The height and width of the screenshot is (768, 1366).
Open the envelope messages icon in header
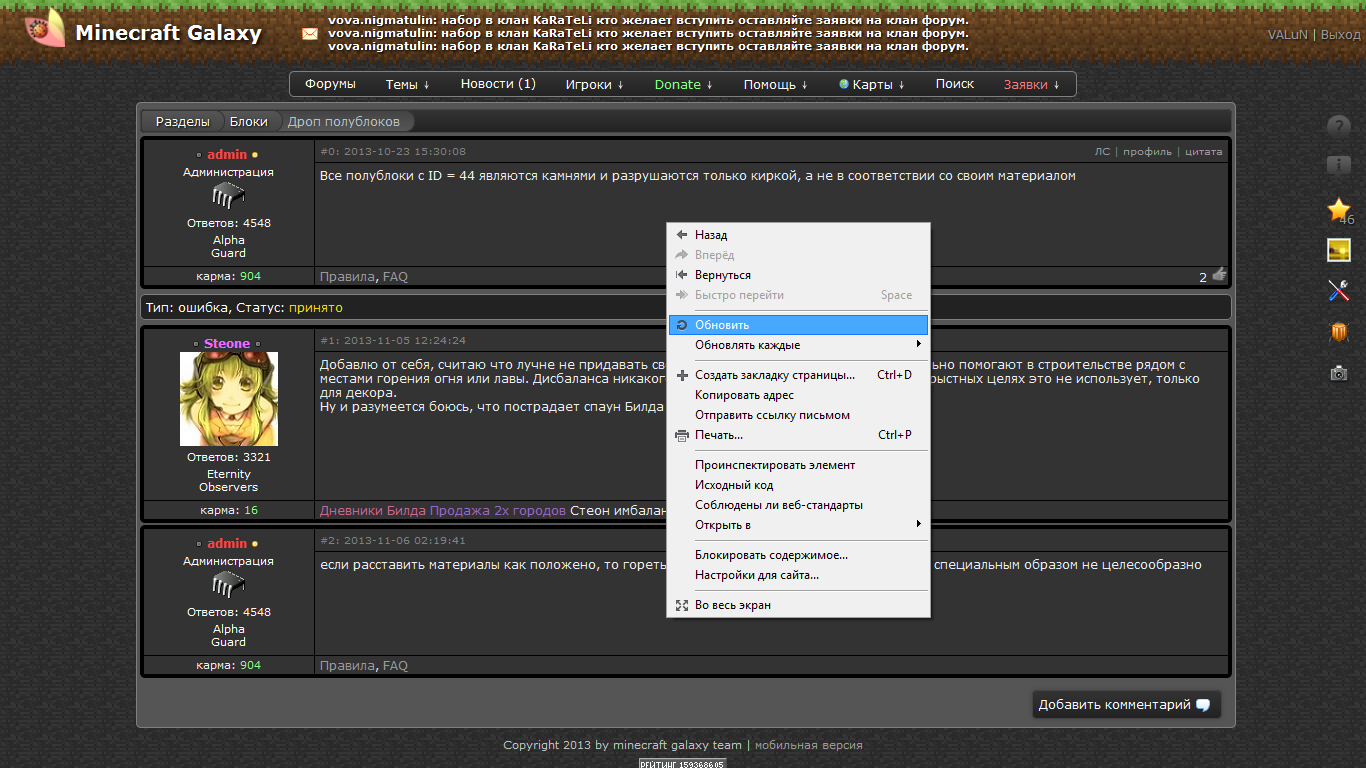coord(310,33)
